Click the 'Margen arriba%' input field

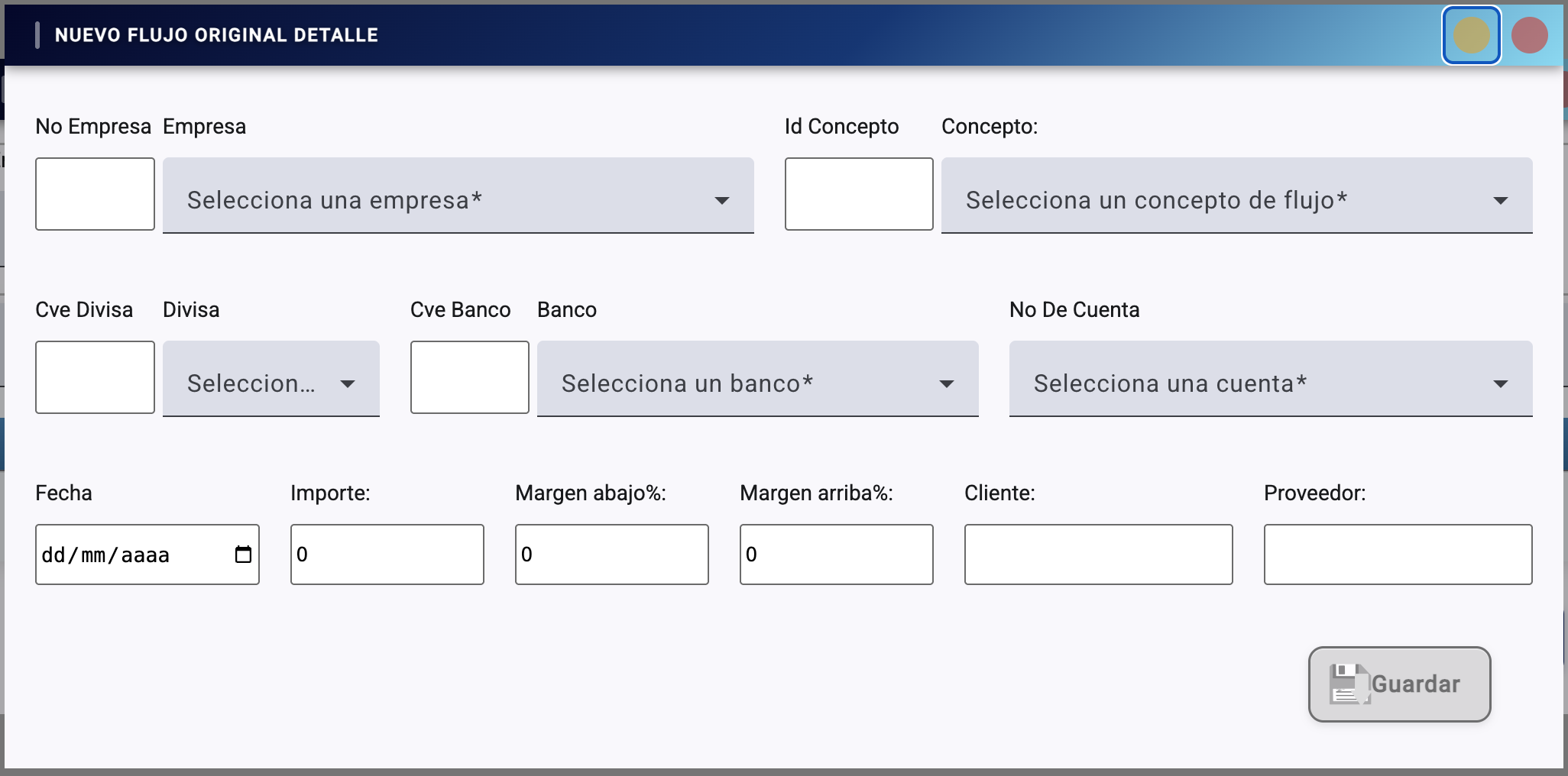(836, 555)
